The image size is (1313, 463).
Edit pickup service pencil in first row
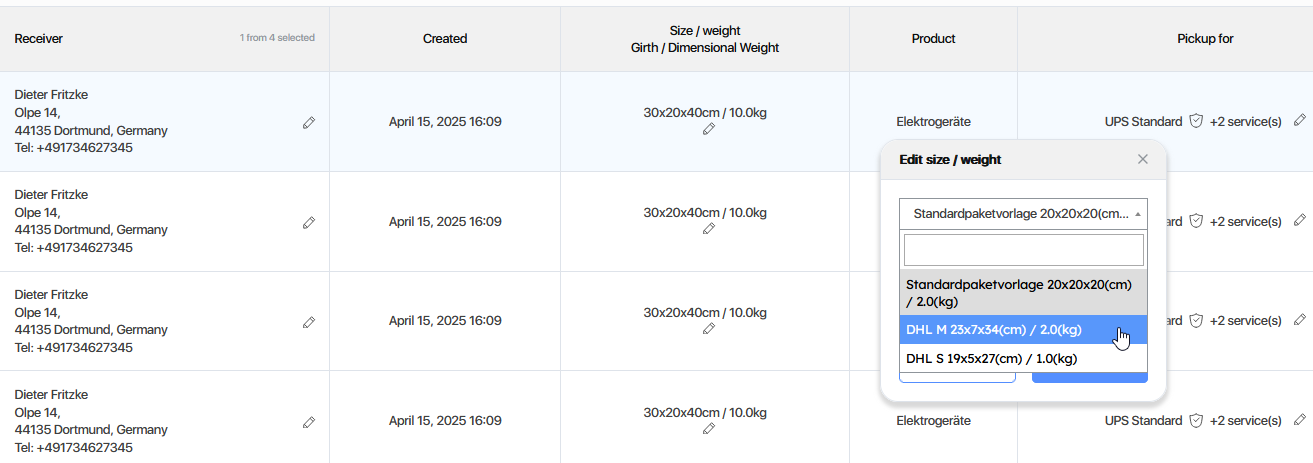pos(1300,120)
